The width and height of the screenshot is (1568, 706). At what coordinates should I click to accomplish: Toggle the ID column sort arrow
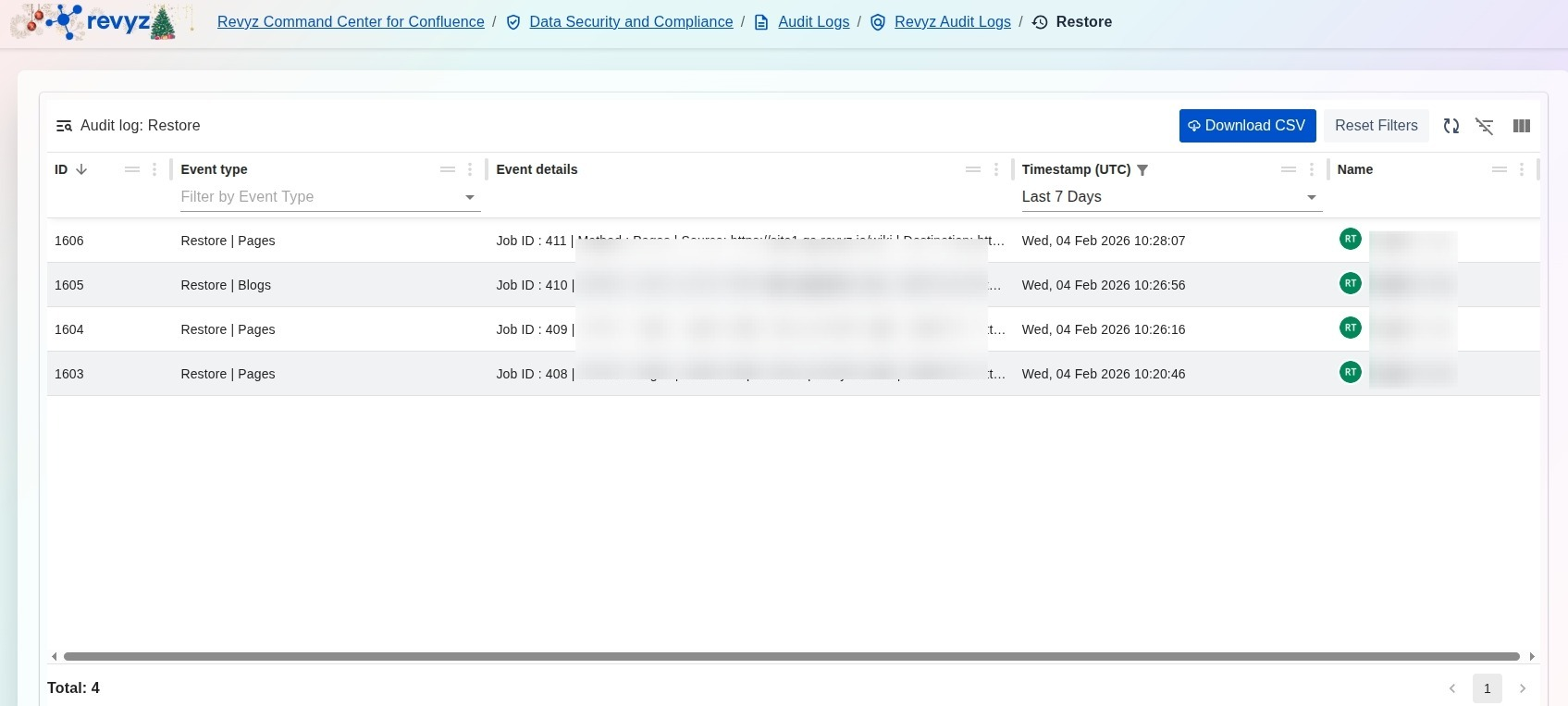point(81,169)
